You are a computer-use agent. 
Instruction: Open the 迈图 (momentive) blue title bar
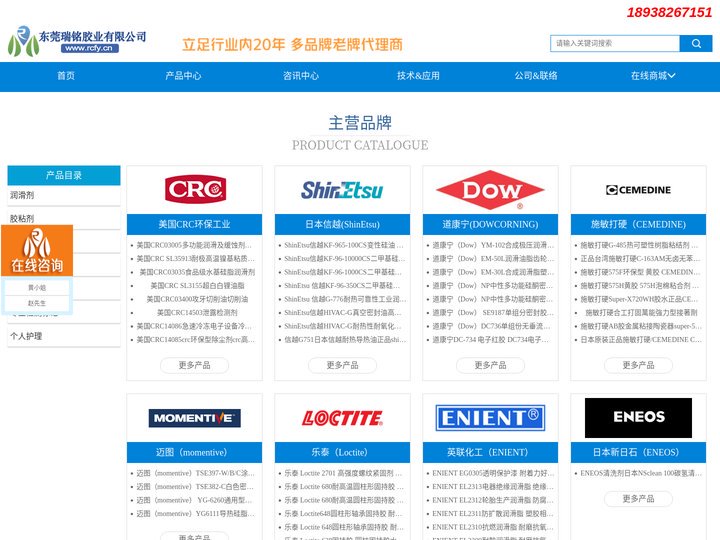pyautogui.click(x=195, y=452)
